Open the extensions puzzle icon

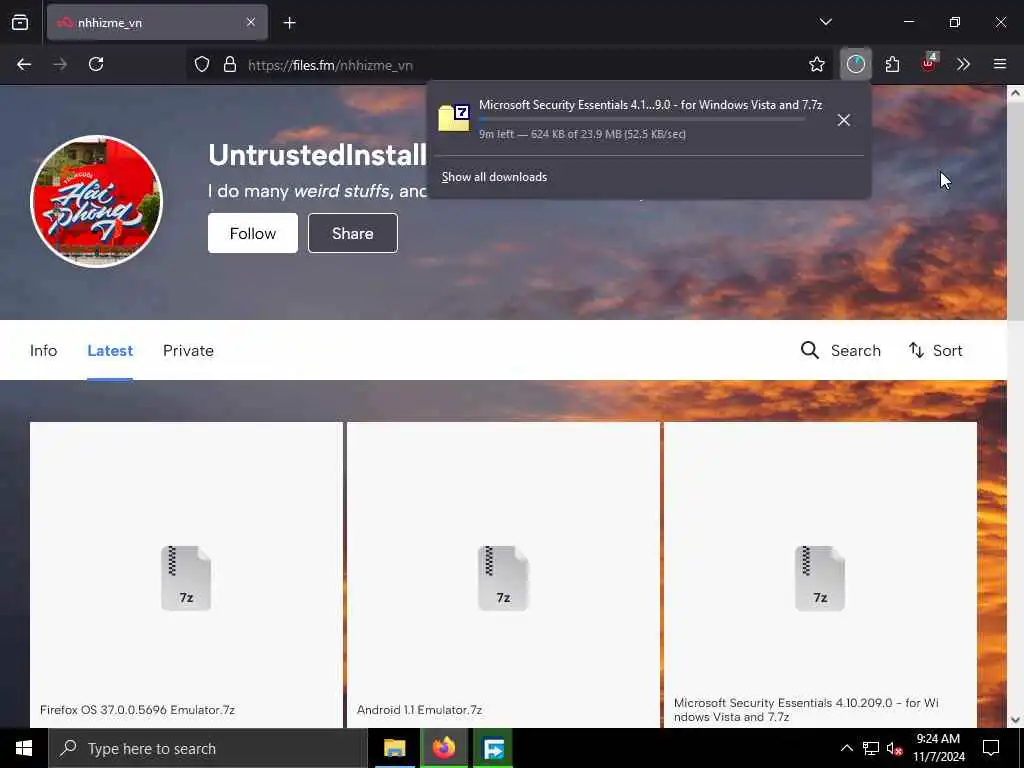(892, 64)
